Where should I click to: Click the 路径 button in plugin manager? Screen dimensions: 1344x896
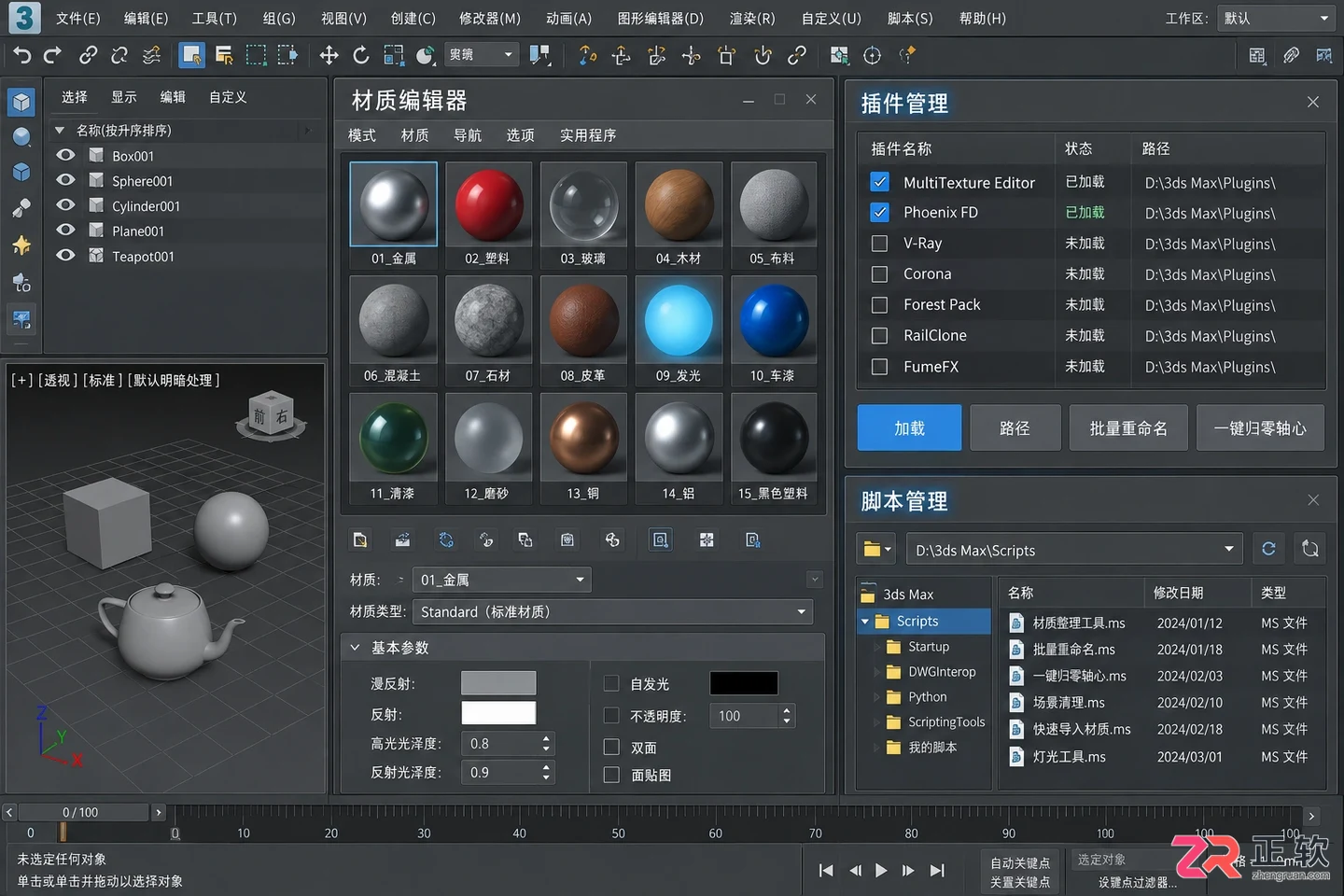click(1015, 427)
